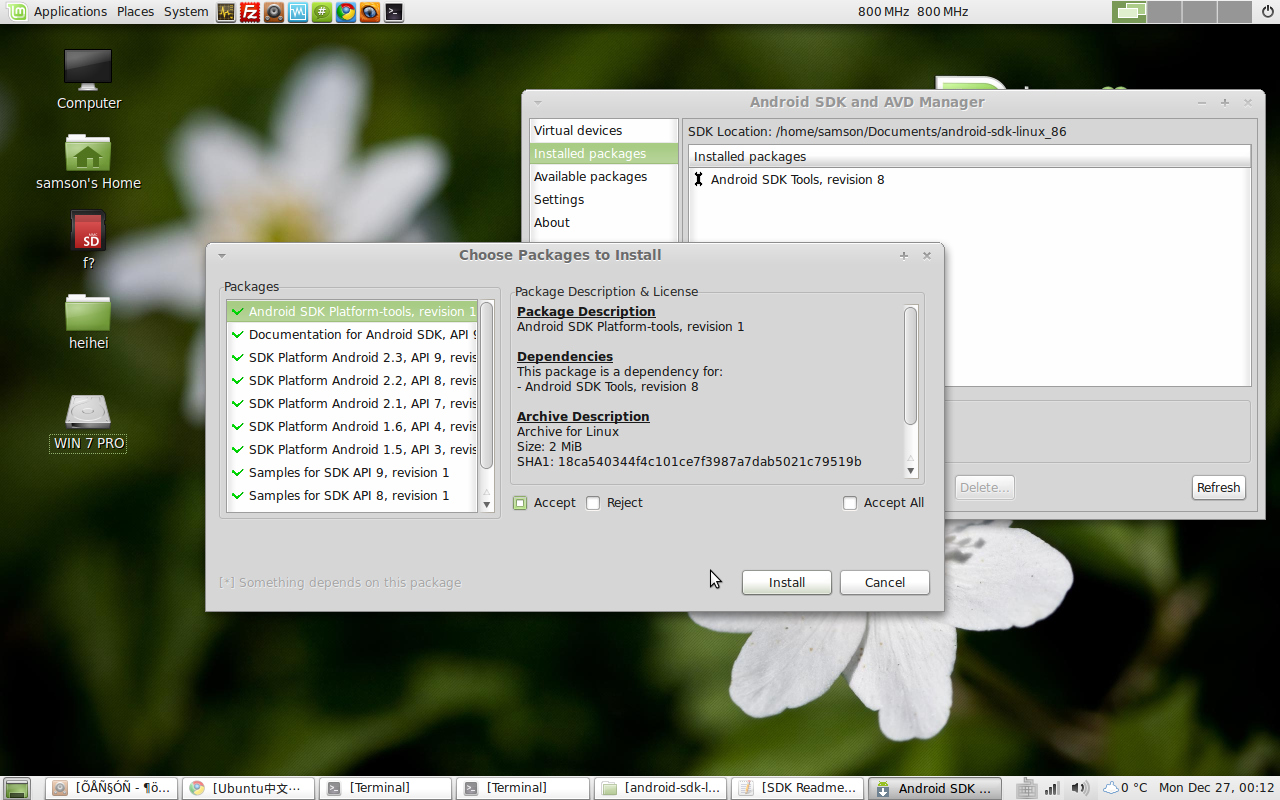Open the blue waveform app launcher icon
This screenshot has height=800, width=1280.
click(x=298, y=12)
